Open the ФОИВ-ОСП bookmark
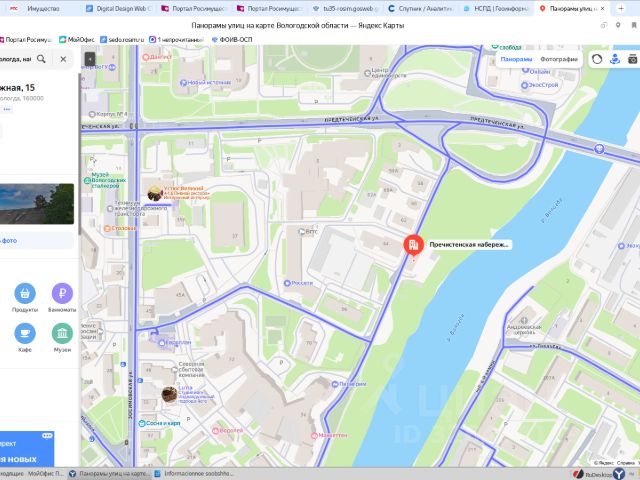640x480 pixels. pos(231,40)
